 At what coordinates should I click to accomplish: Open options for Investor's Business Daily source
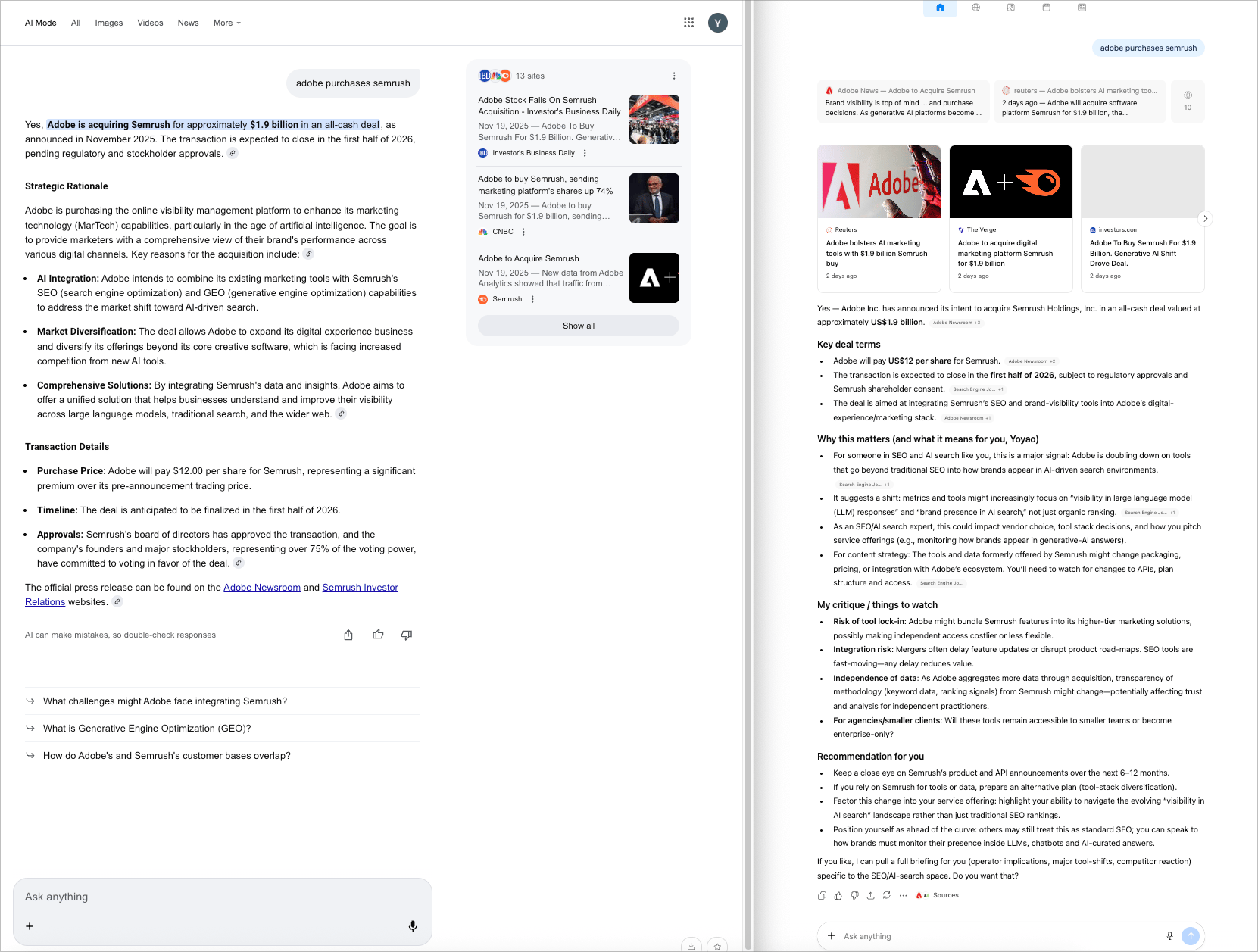tap(585, 153)
